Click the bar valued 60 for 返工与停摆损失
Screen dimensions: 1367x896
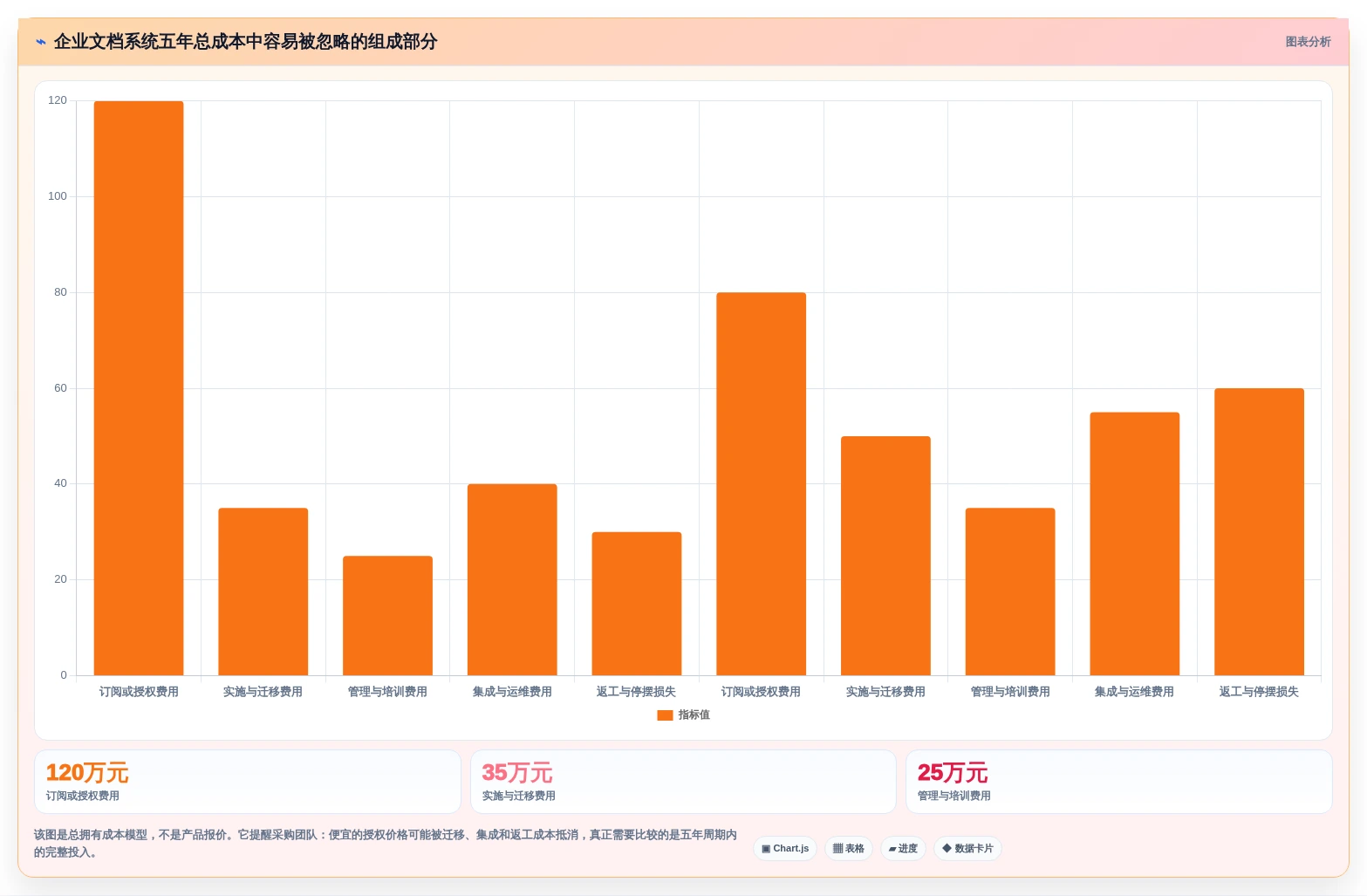point(1260,532)
